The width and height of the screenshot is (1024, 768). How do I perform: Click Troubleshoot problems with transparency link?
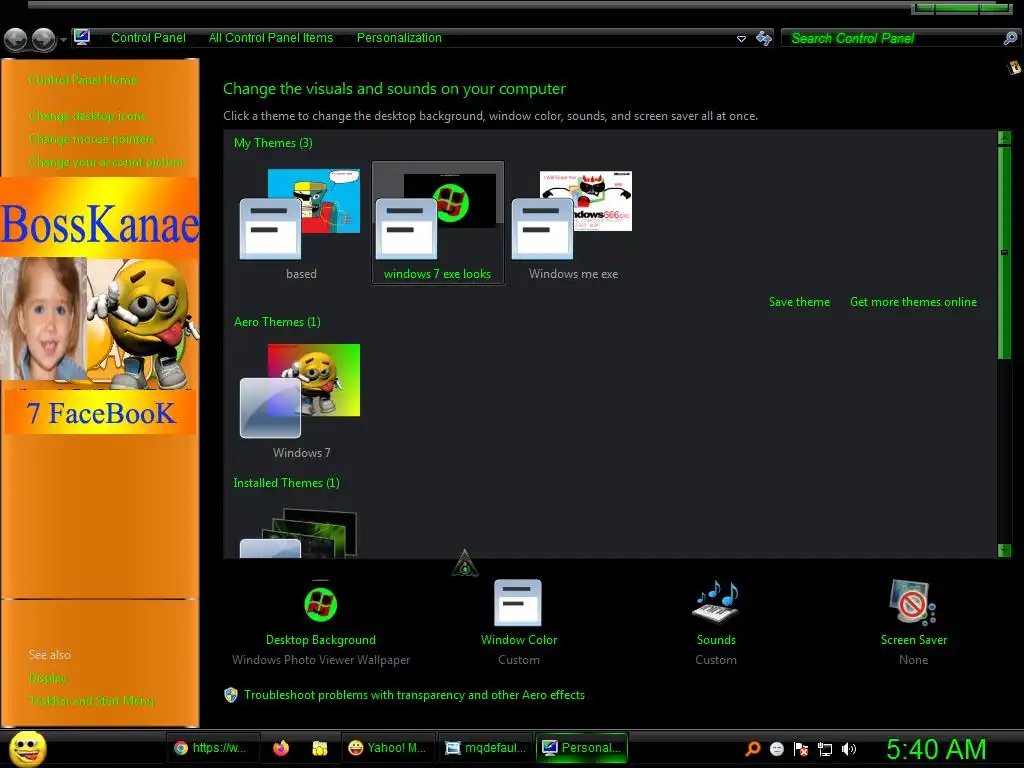tap(414, 695)
